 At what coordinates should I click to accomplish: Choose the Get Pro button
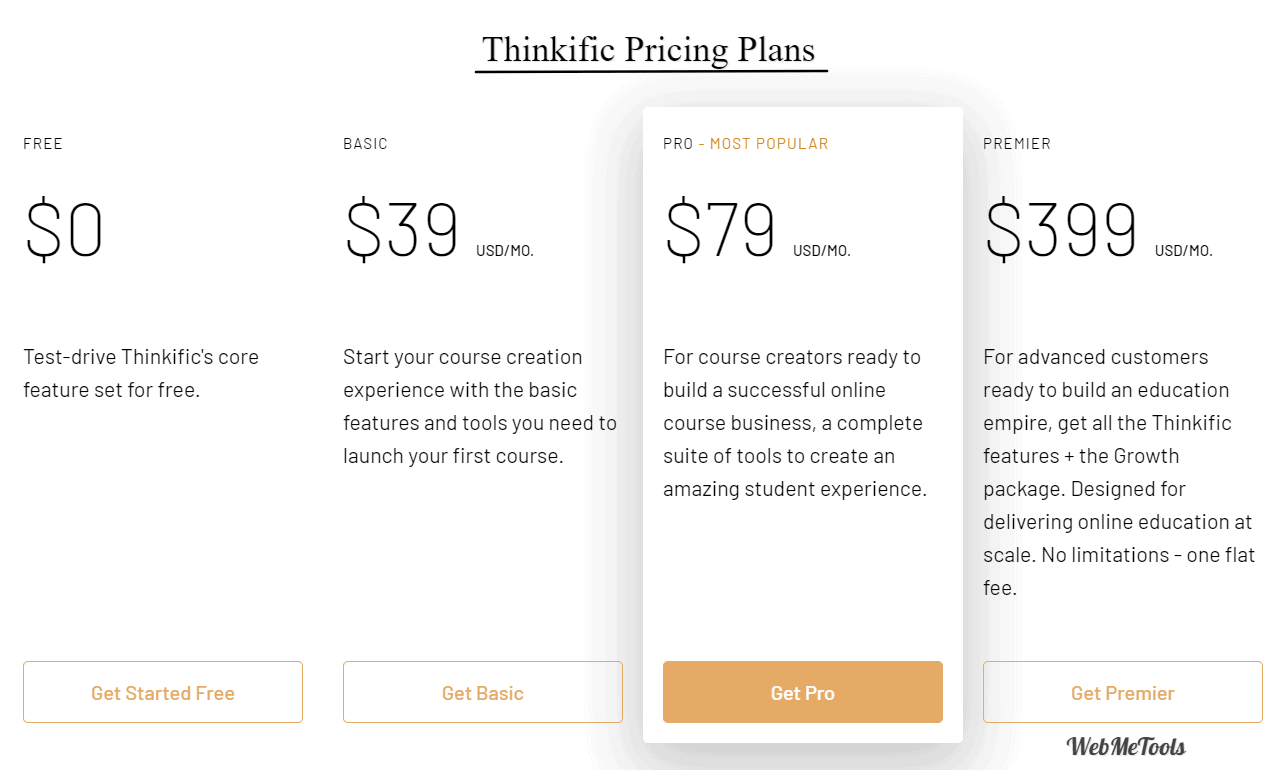pyautogui.click(x=803, y=692)
